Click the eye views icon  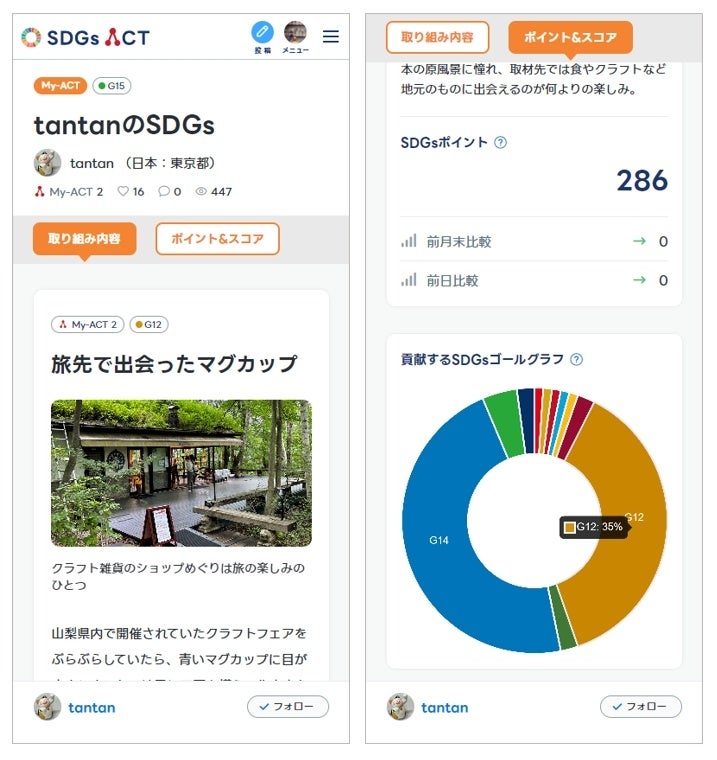(x=201, y=192)
